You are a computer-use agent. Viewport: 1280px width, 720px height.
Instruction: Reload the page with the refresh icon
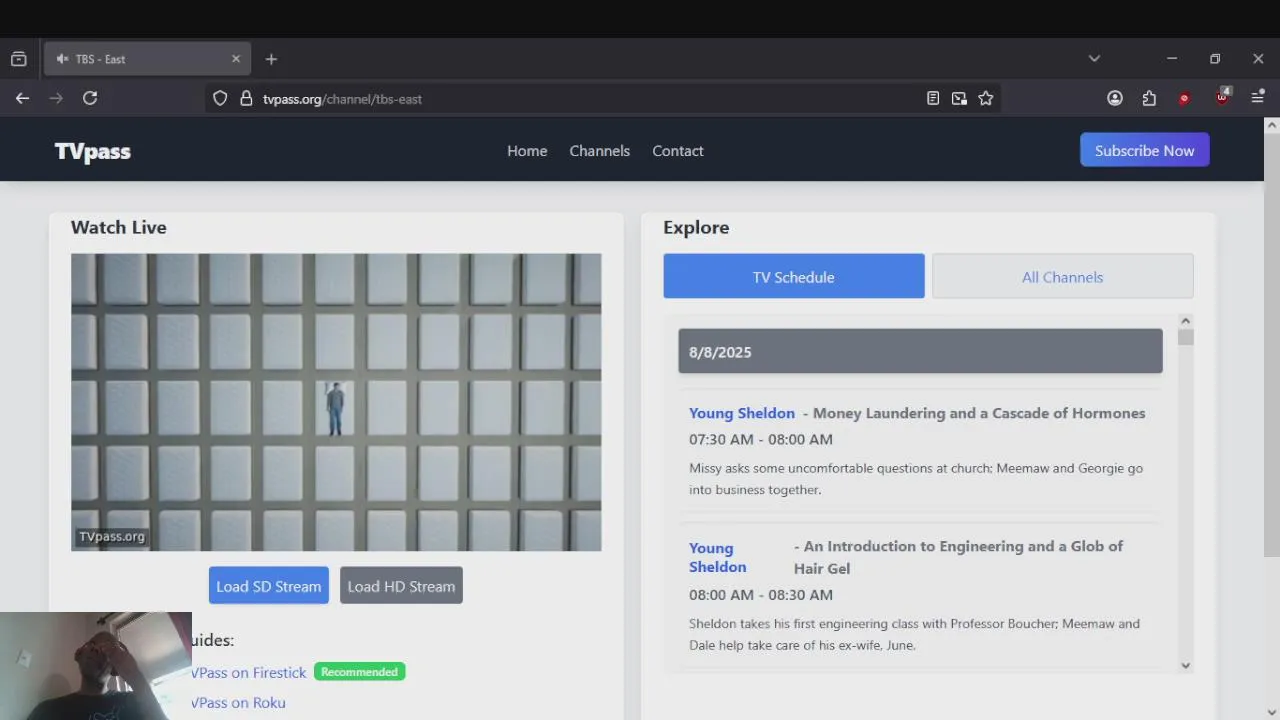90,98
